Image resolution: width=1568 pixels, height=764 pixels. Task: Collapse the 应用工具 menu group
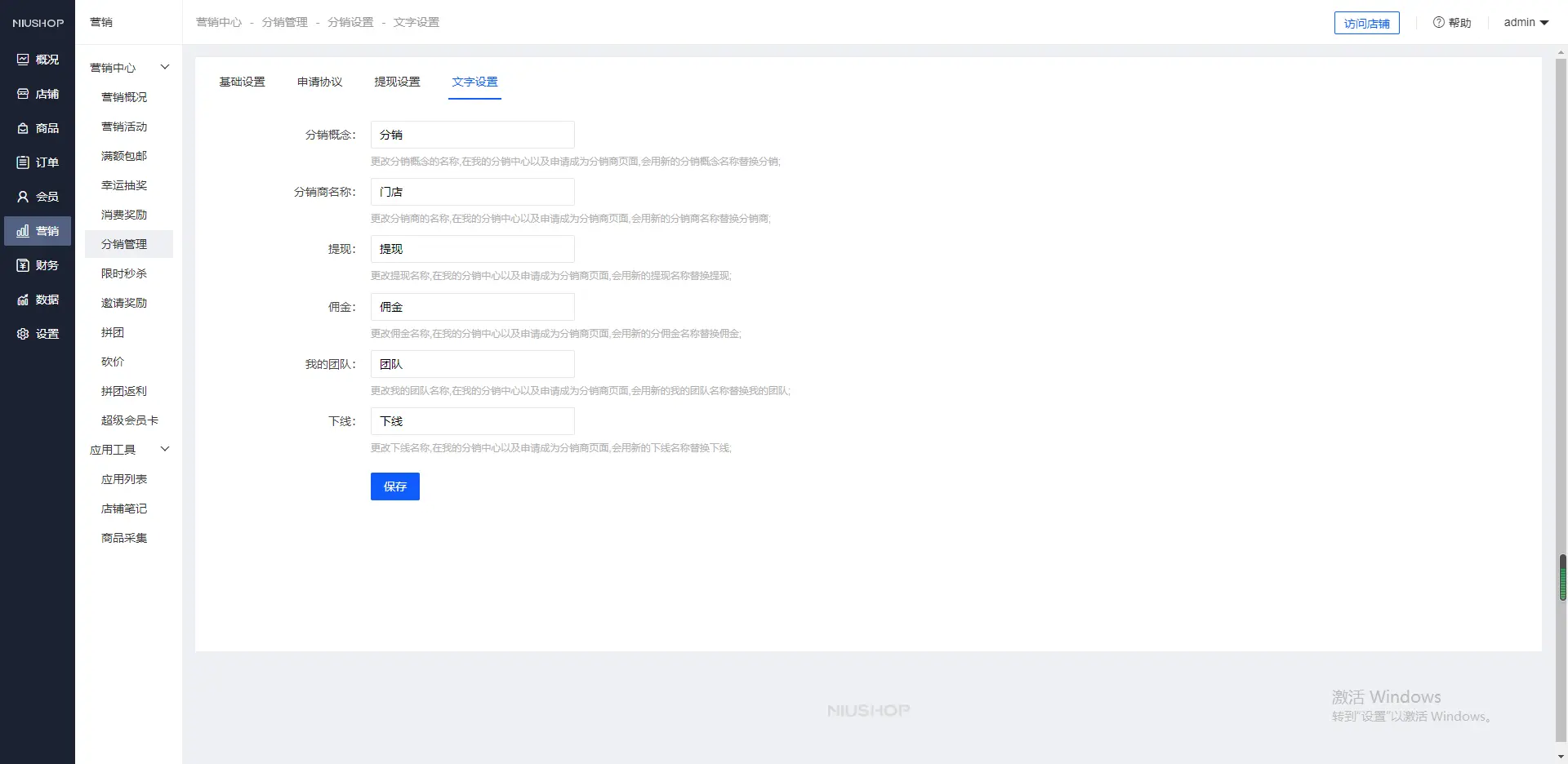coord(164,449)
